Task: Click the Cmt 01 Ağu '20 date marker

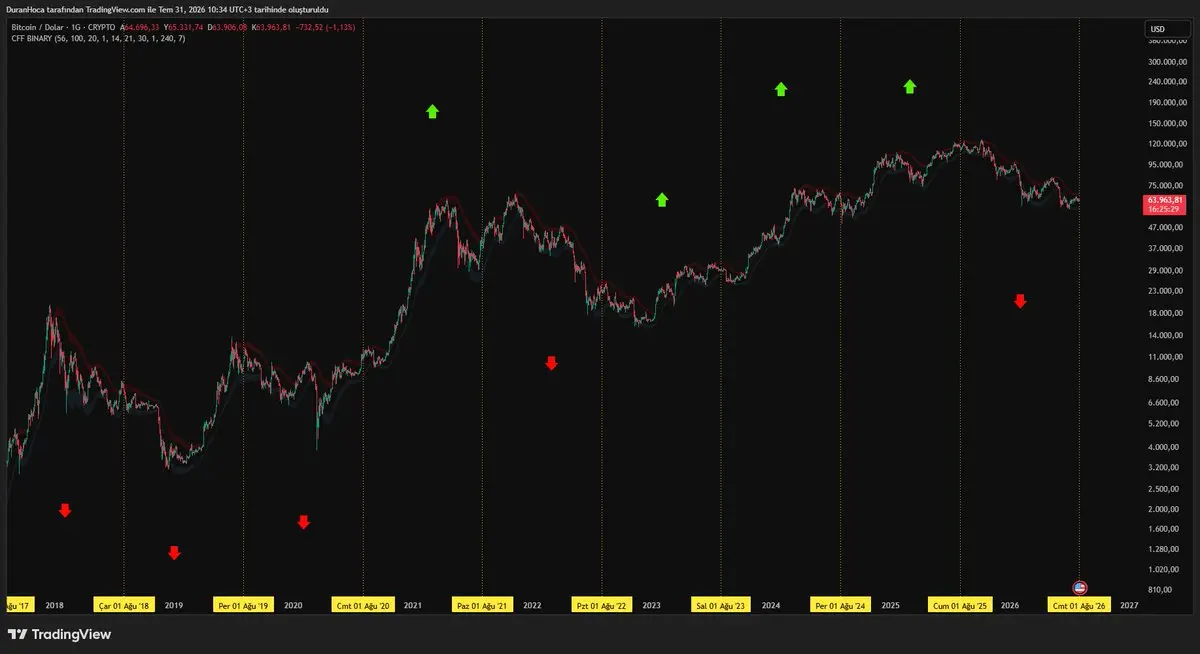Action: [x=363, y=605]
